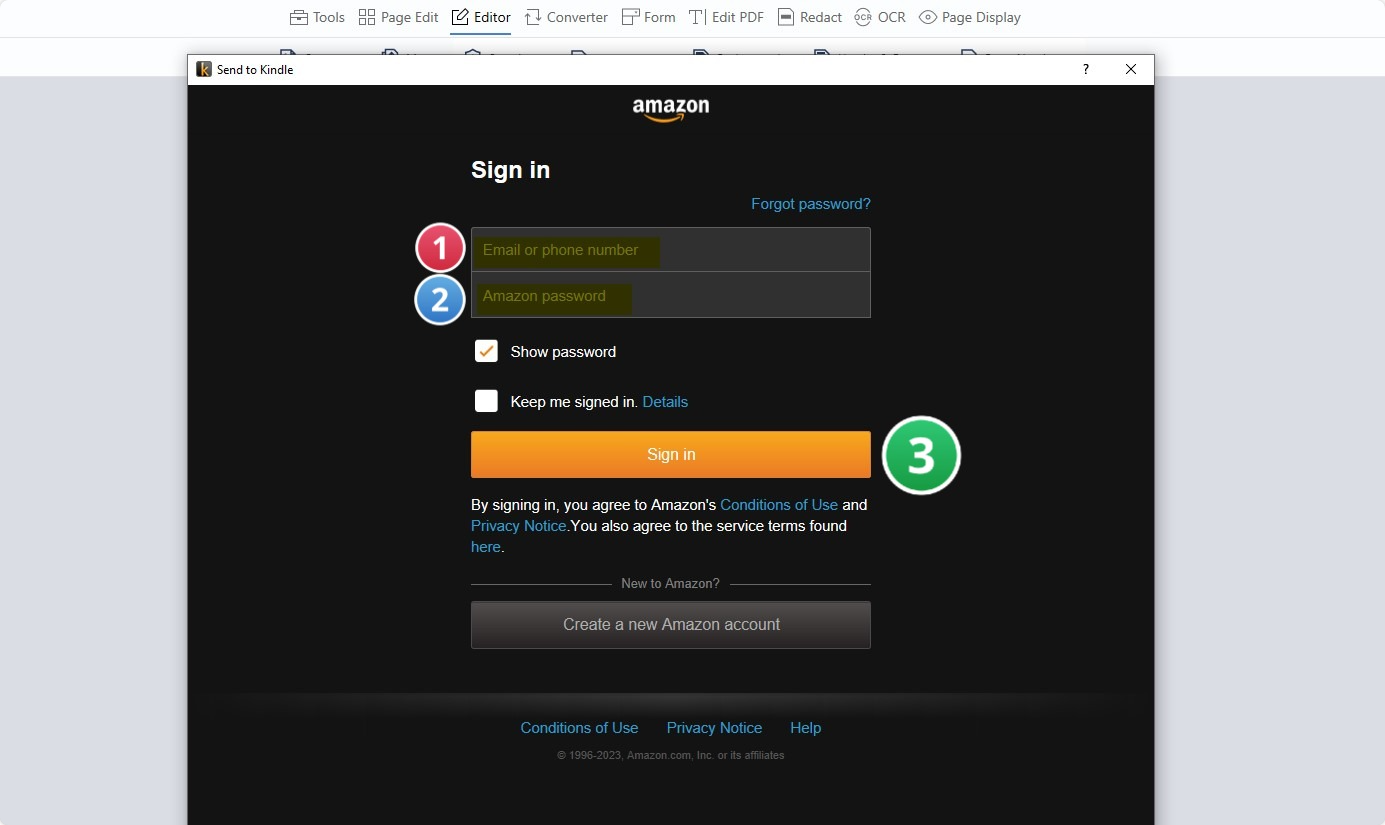Enable Keep me signed in checkbox
Screen dimensions: 1385x825
(x=486, y=401)
